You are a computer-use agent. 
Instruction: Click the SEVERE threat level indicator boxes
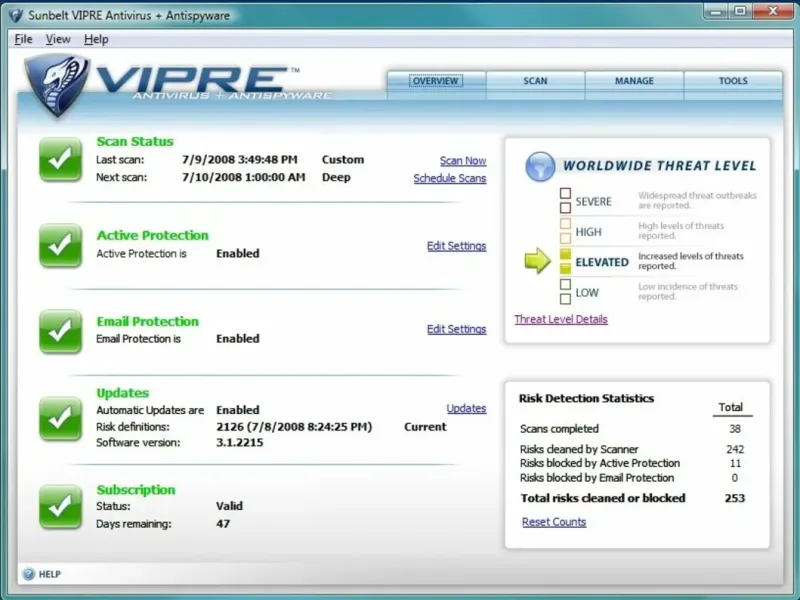pos(565,201)
